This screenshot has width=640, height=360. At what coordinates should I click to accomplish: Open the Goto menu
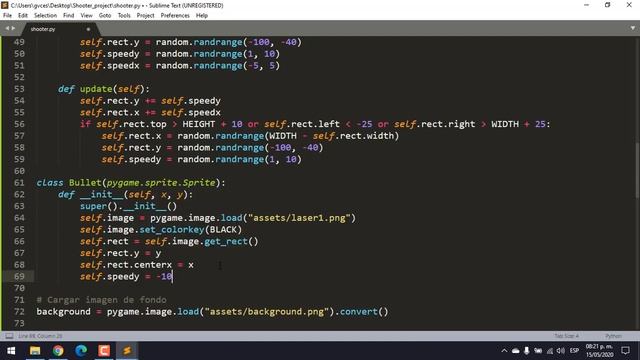point(105,16)
